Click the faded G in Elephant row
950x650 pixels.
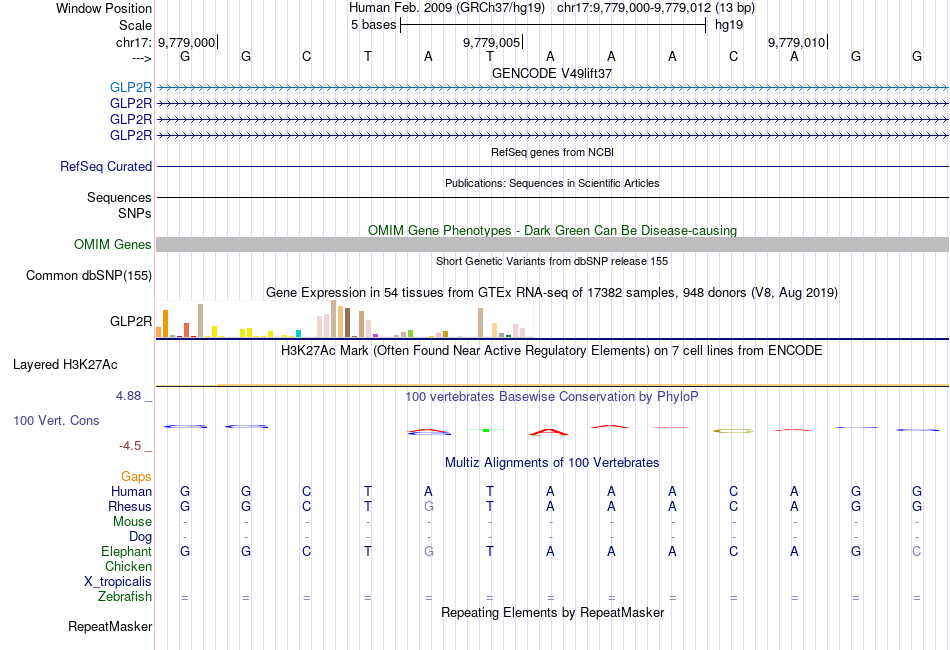tap(429, 551)
